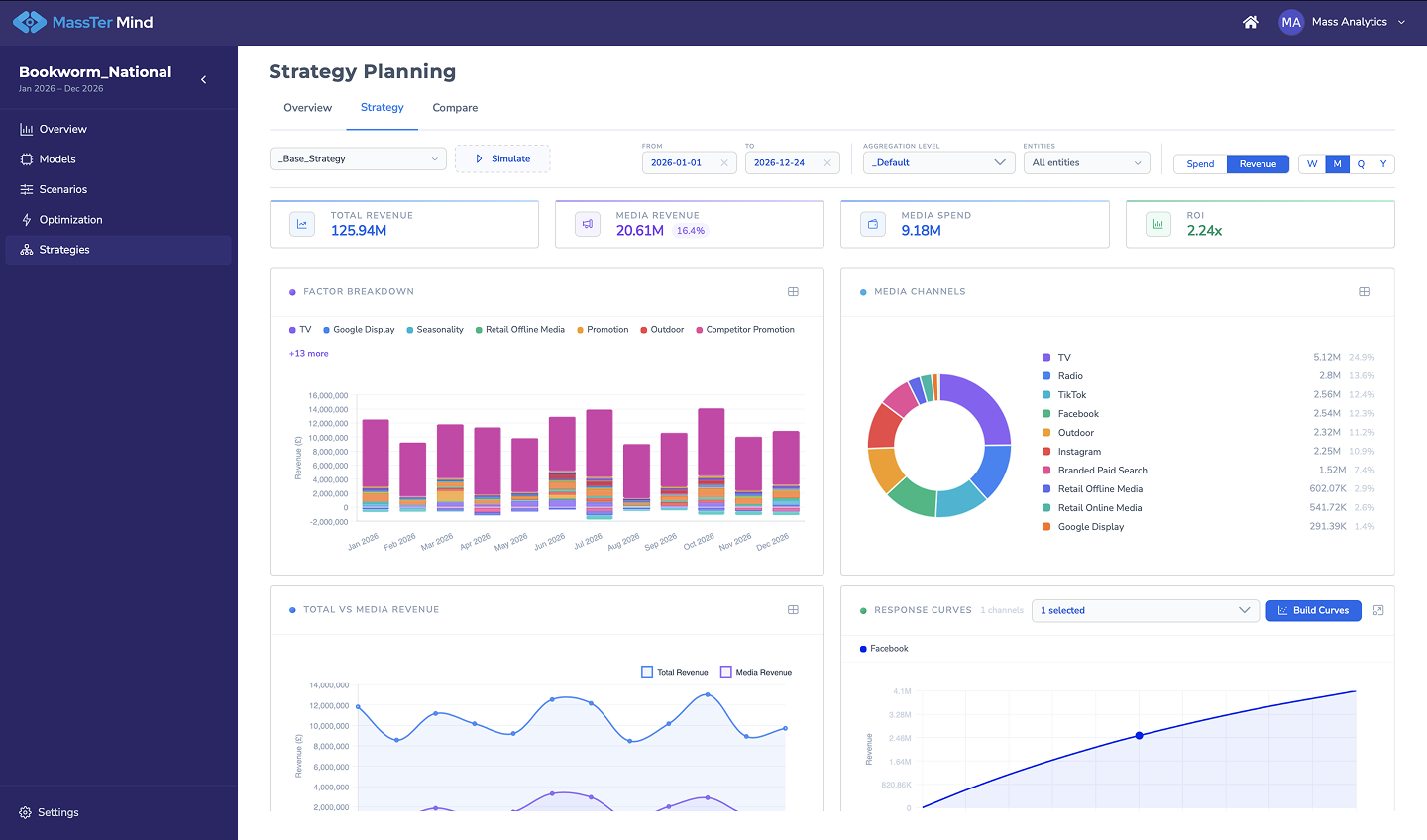1427x840 pixels.
Task: Open Settings in sidebar
Action: pos(50,812)
